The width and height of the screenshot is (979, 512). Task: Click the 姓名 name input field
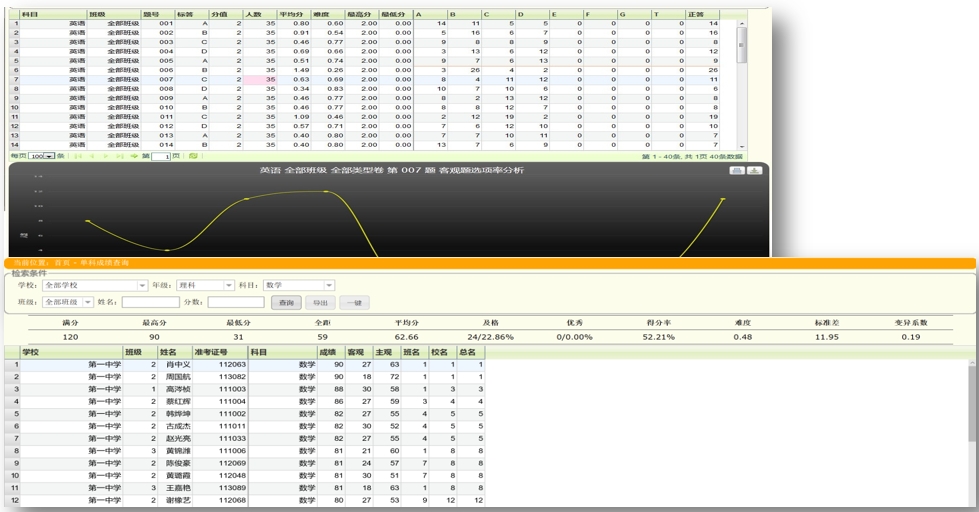(150, 302)
